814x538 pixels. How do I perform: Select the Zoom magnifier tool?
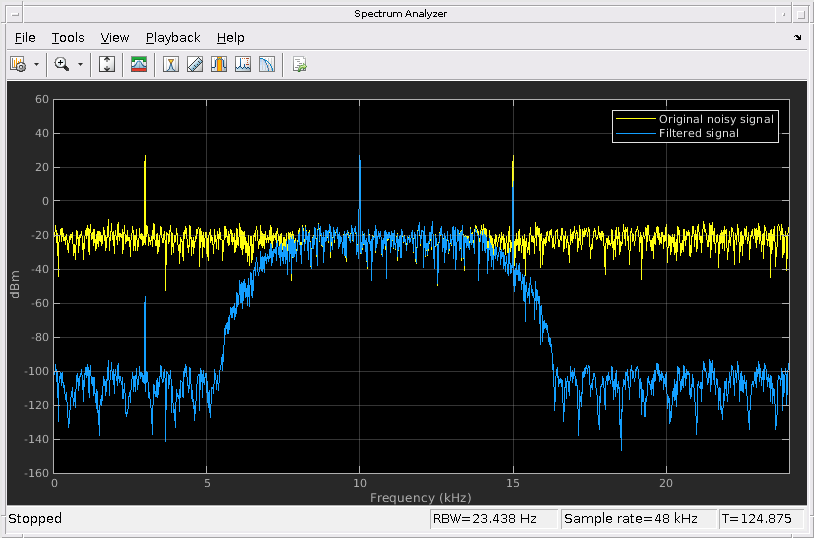[x=62, y=65]
